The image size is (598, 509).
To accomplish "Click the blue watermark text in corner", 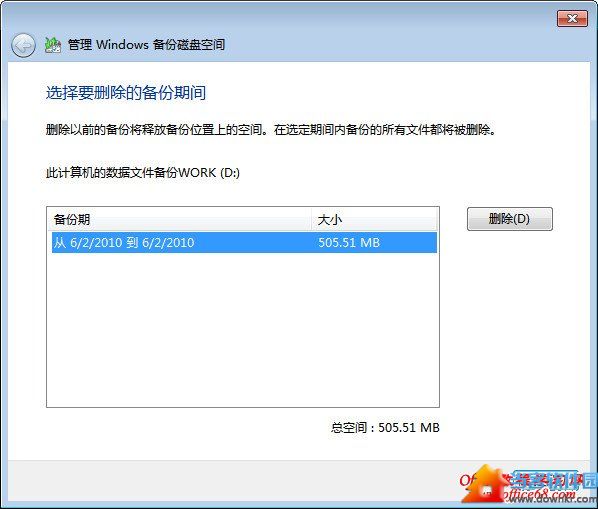I will coord(554,480).
